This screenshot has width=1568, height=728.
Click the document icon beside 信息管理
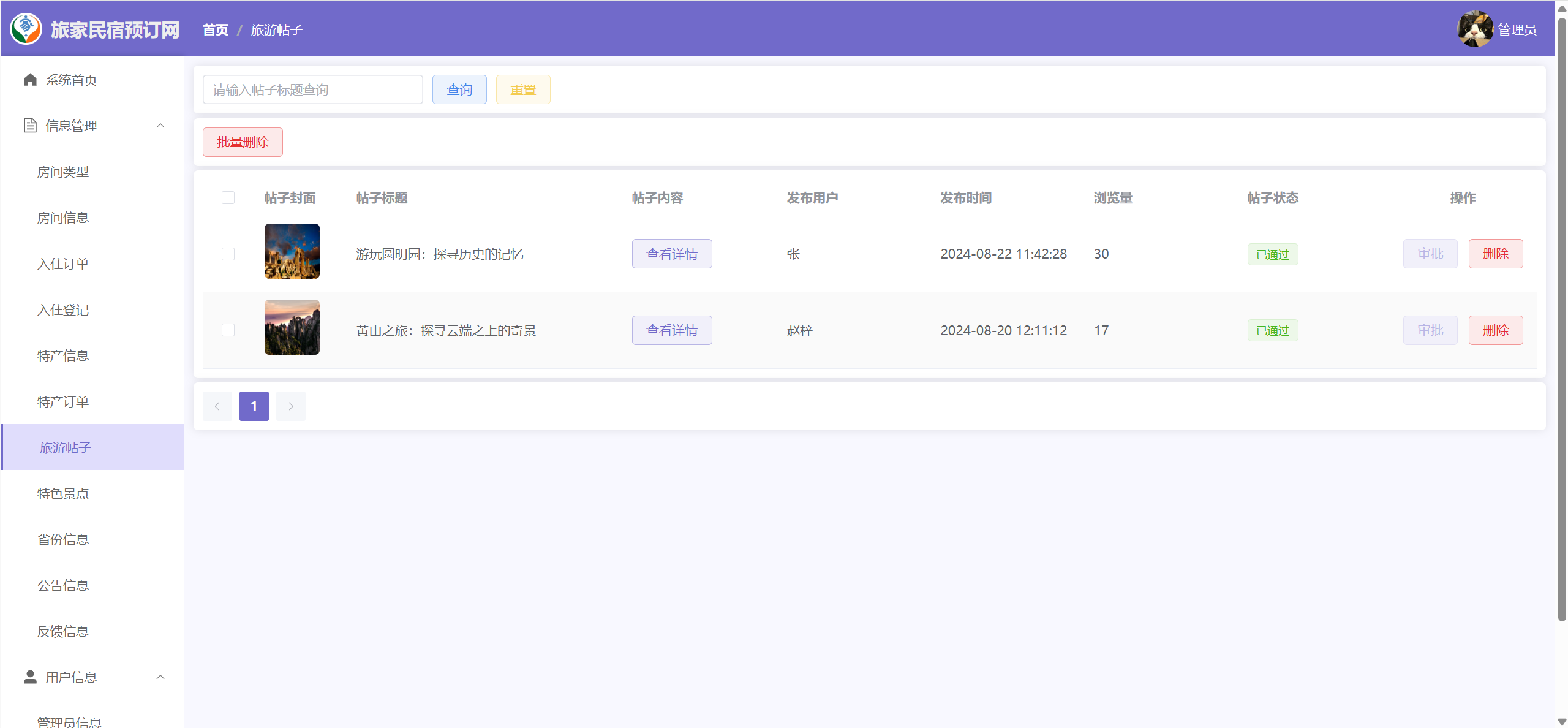(x=30, y=126)
